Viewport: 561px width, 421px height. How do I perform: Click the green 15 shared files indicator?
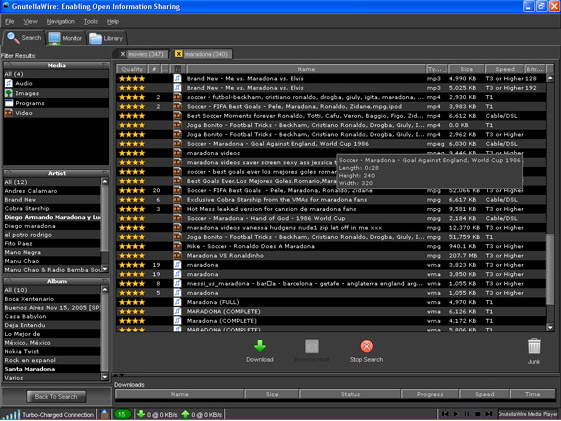click(x=122, y=415)
